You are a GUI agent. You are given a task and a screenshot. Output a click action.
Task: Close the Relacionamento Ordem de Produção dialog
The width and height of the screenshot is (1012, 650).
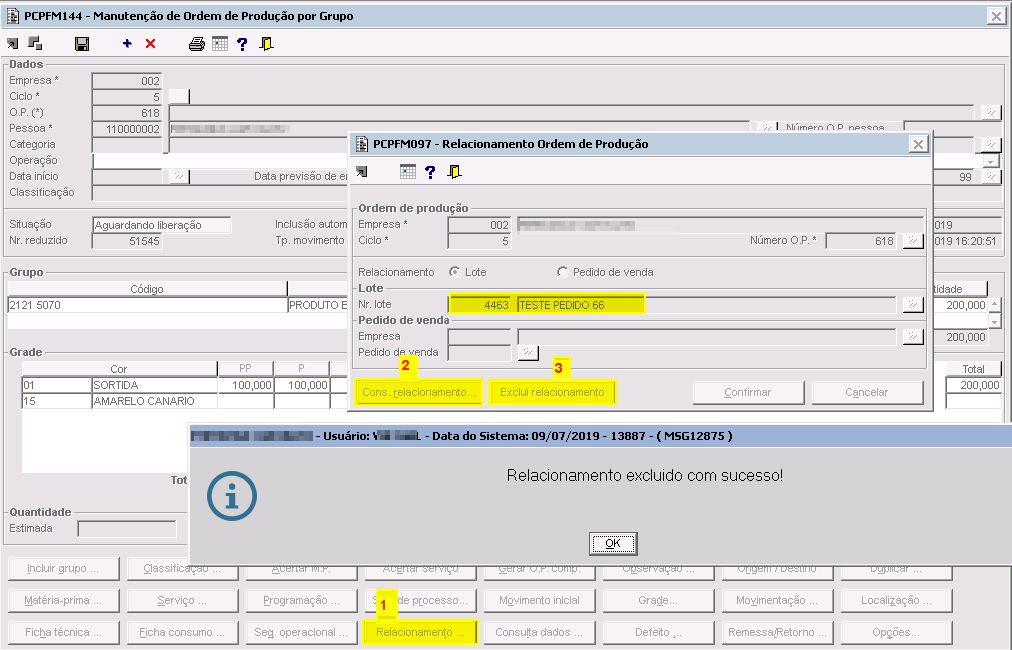(x=918, y=144)
